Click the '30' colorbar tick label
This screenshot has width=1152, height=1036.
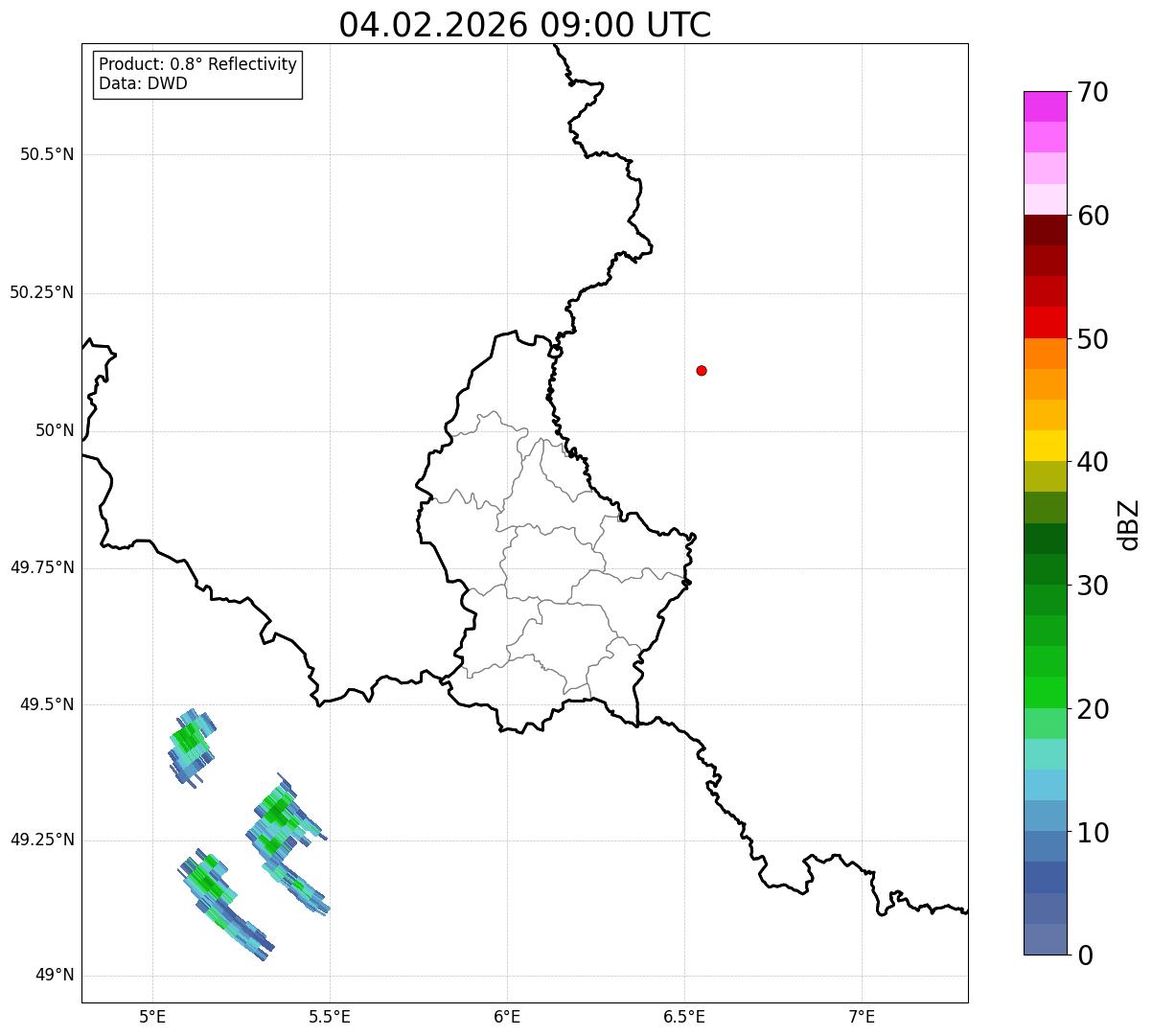tap(1093, 586)
